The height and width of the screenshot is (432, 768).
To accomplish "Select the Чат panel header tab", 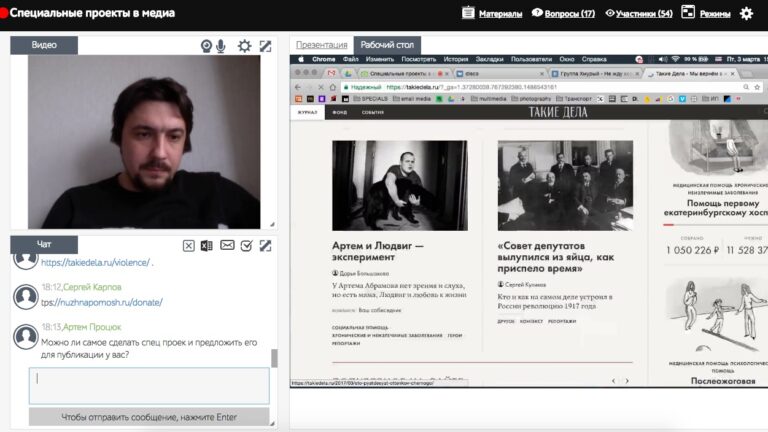I will click(x=44, y=244).
